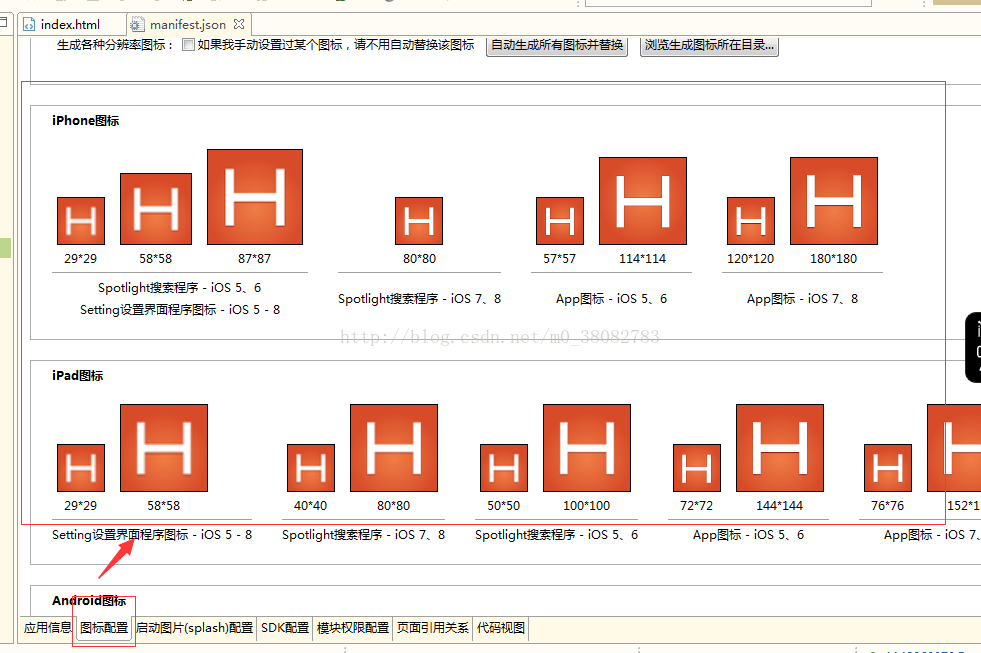Click the 自动生成所有图标并替换 button
981x653 pixels.
(x=557, y=45)
